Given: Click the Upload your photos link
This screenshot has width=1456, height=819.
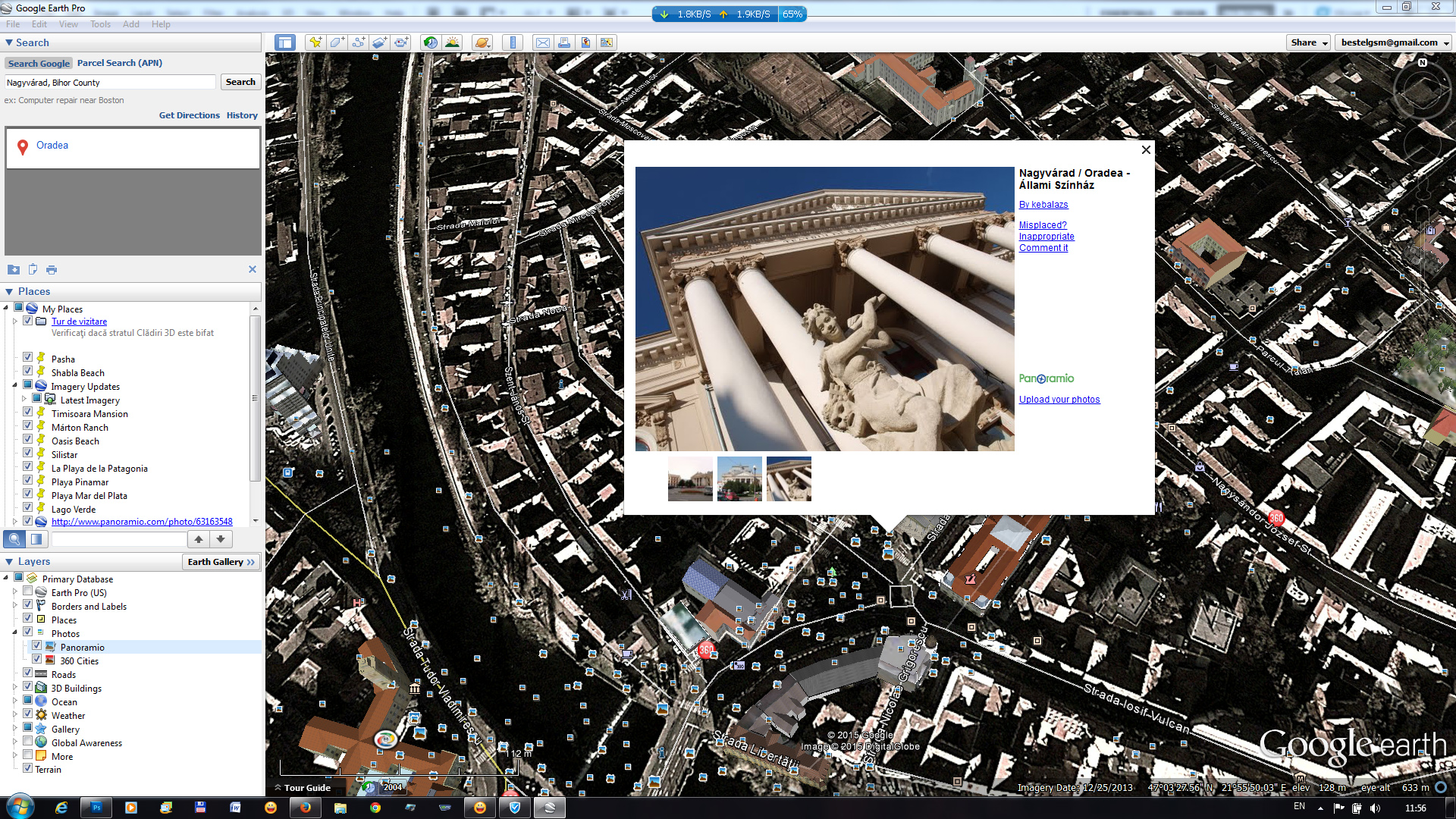Looking at the screenshot, I should click(x=1059, y=400).
